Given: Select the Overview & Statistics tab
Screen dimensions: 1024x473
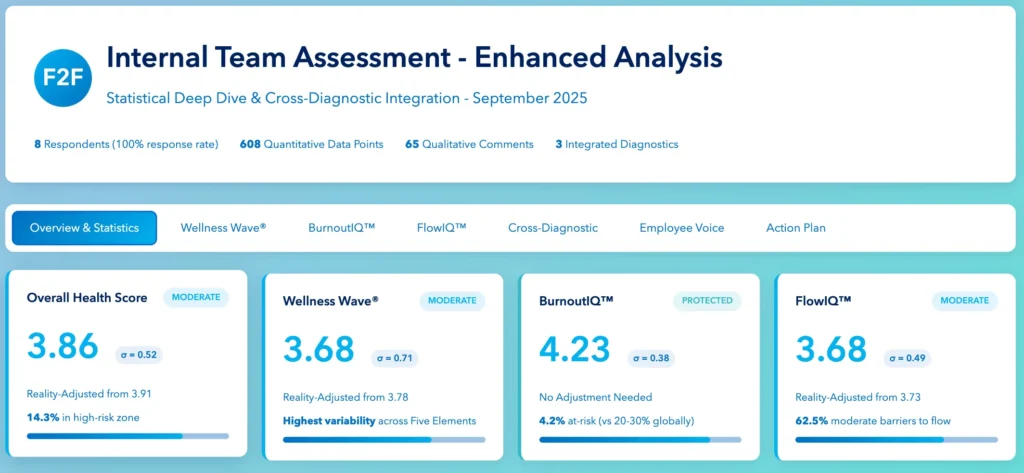Looking at the screenshot, I should click(84, 228).
